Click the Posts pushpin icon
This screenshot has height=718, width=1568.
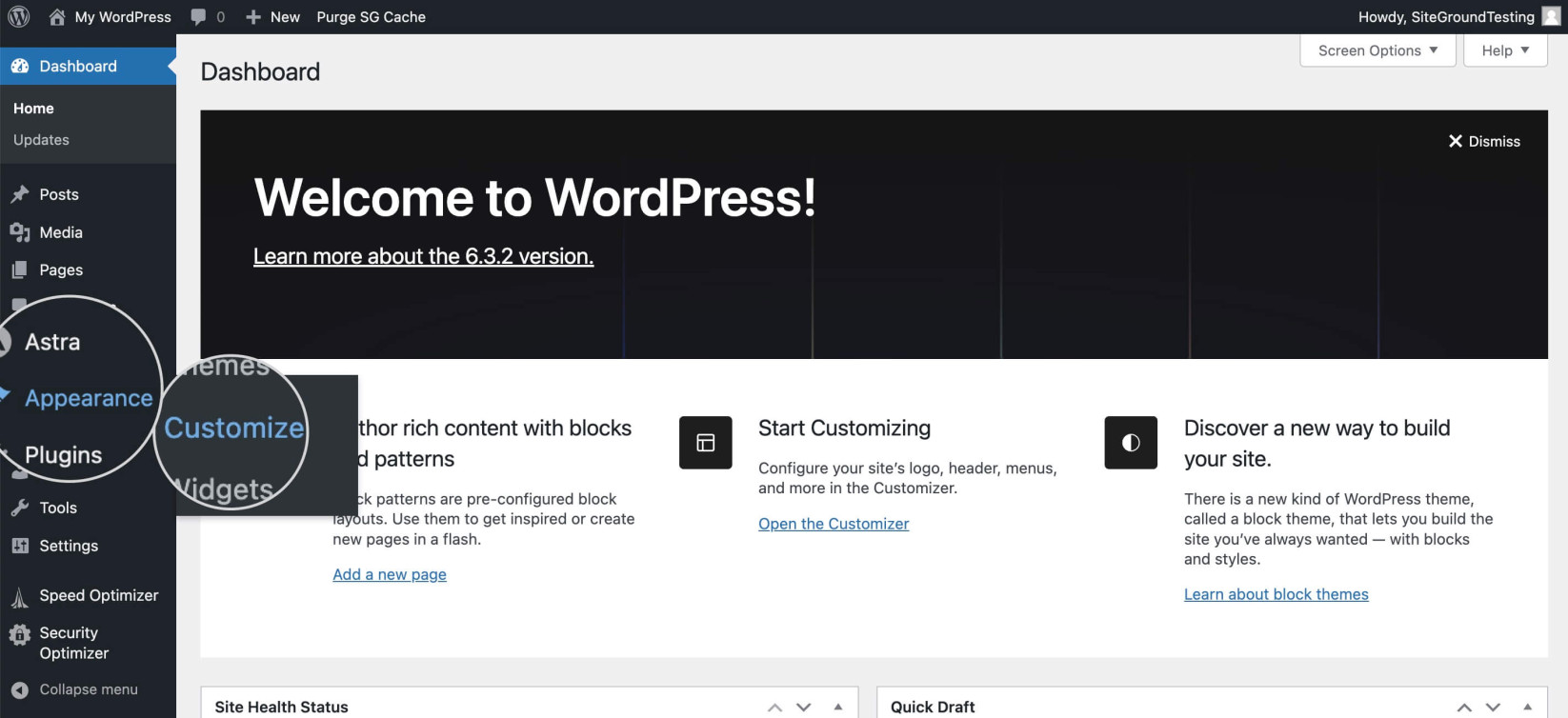tap(20, 194)
